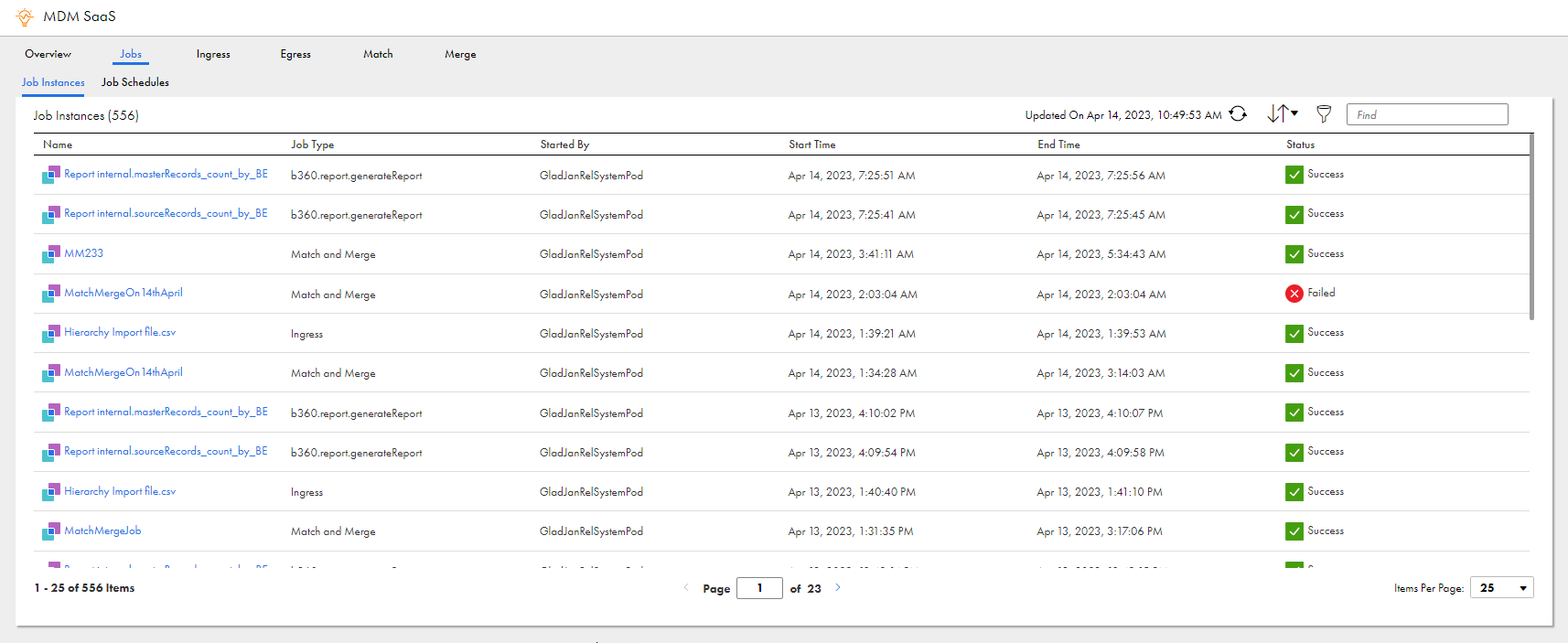1568x643 pixels.
Task: Go to the Match tab
Action: coord(378,54)
